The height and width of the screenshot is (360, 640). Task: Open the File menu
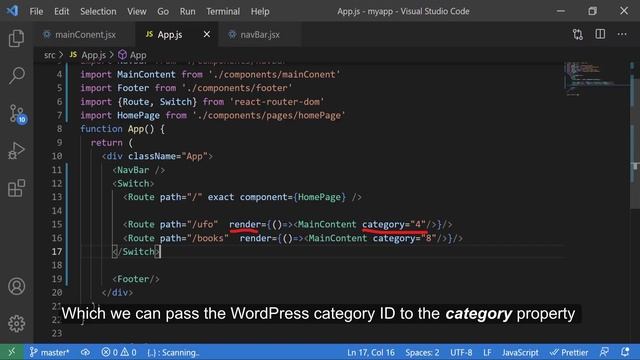36,11
